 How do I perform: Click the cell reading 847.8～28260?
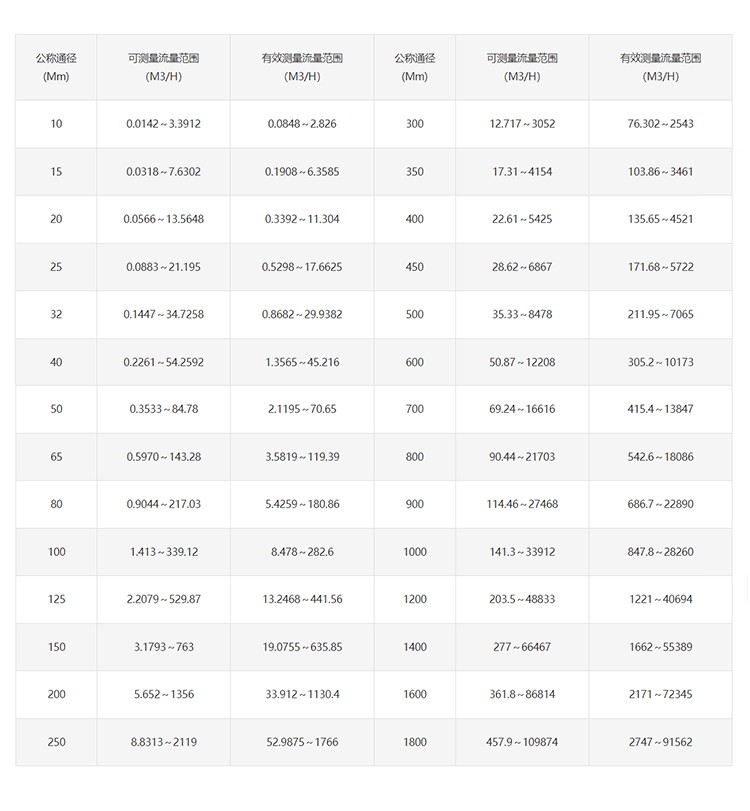[660, 552]
